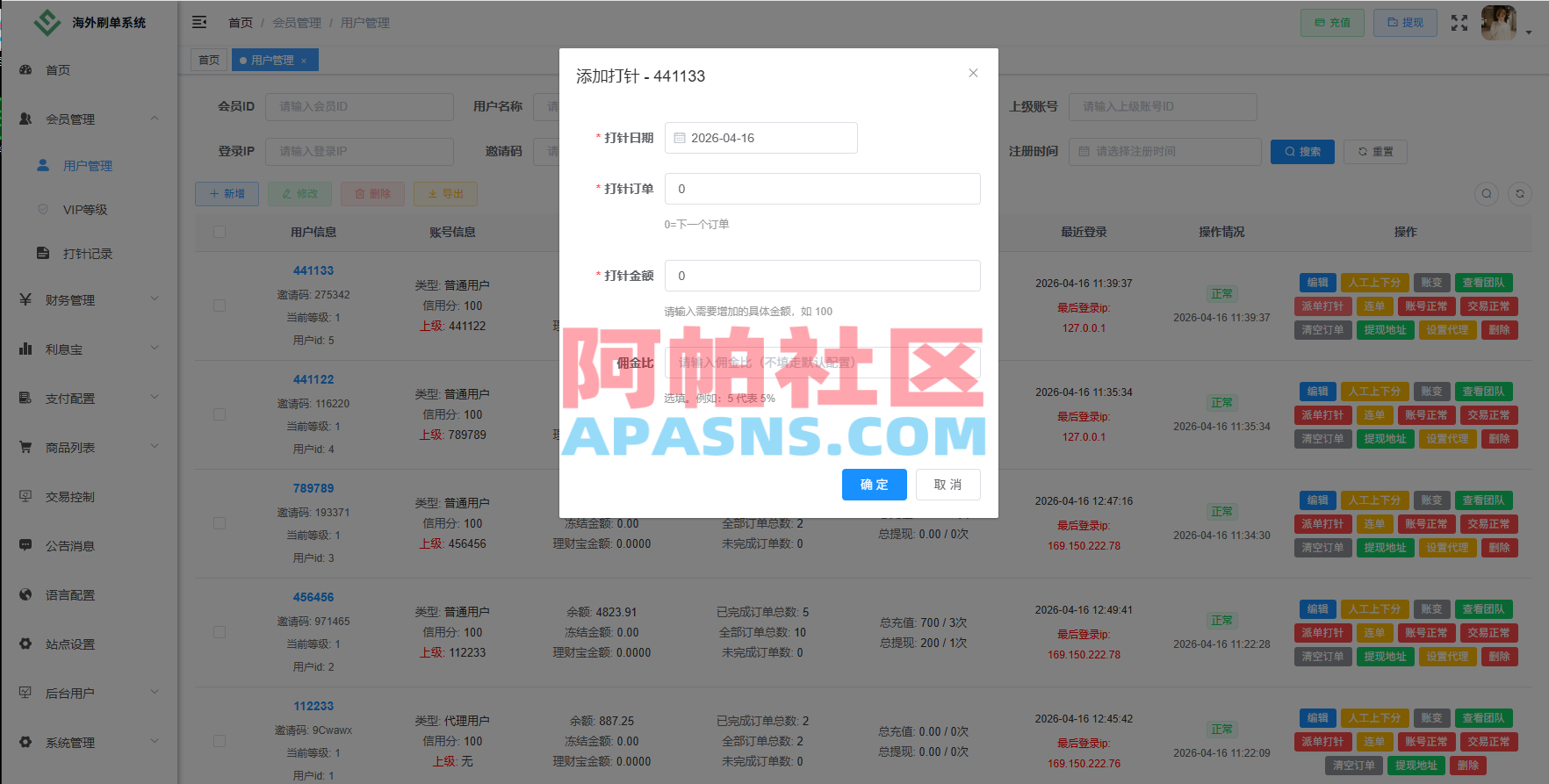Check the row checkbox for user 112233
Viewport: 1549px width, 784px height.
pyautogui.click(x=220, y=741)
